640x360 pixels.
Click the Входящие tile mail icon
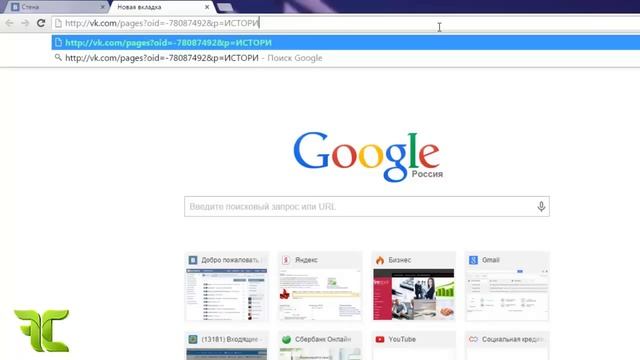193,339
